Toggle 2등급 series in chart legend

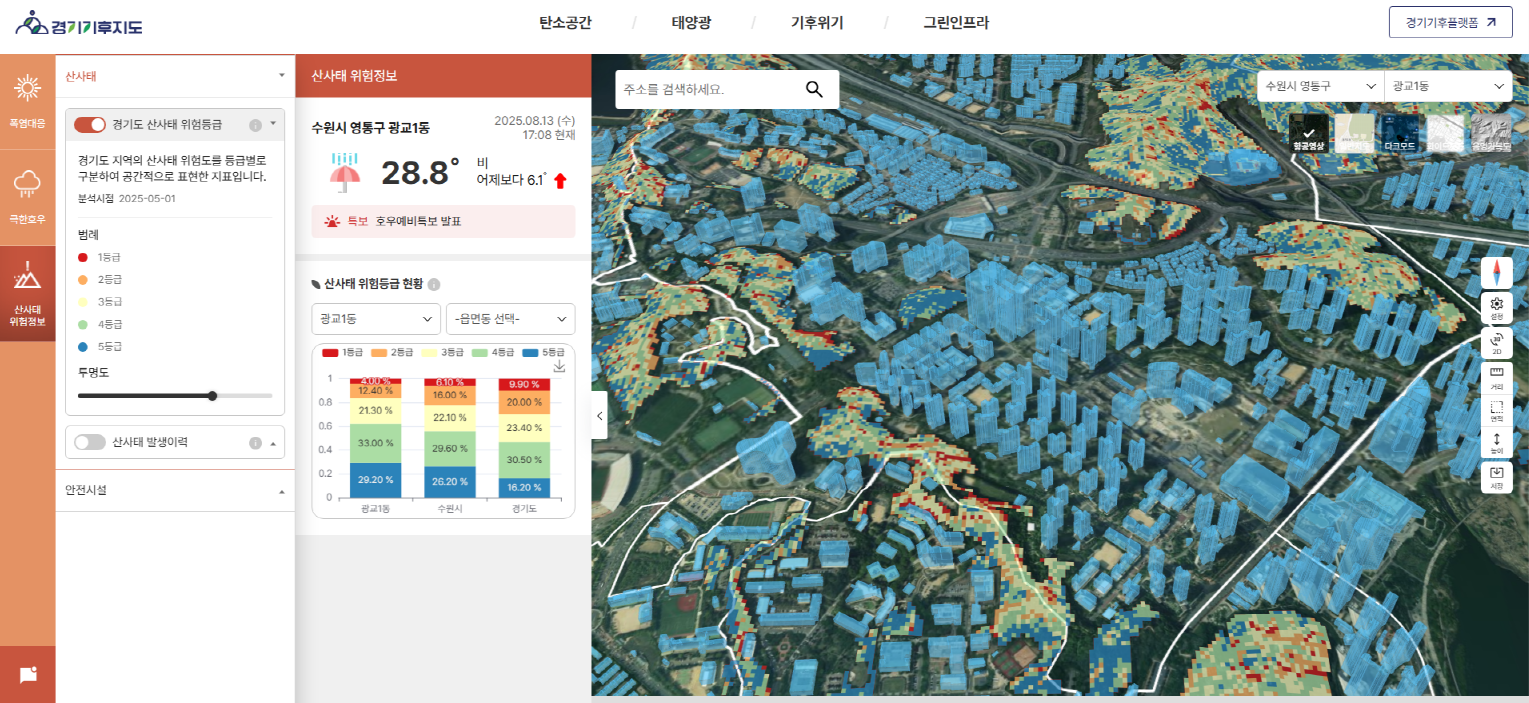coord(392,352)
